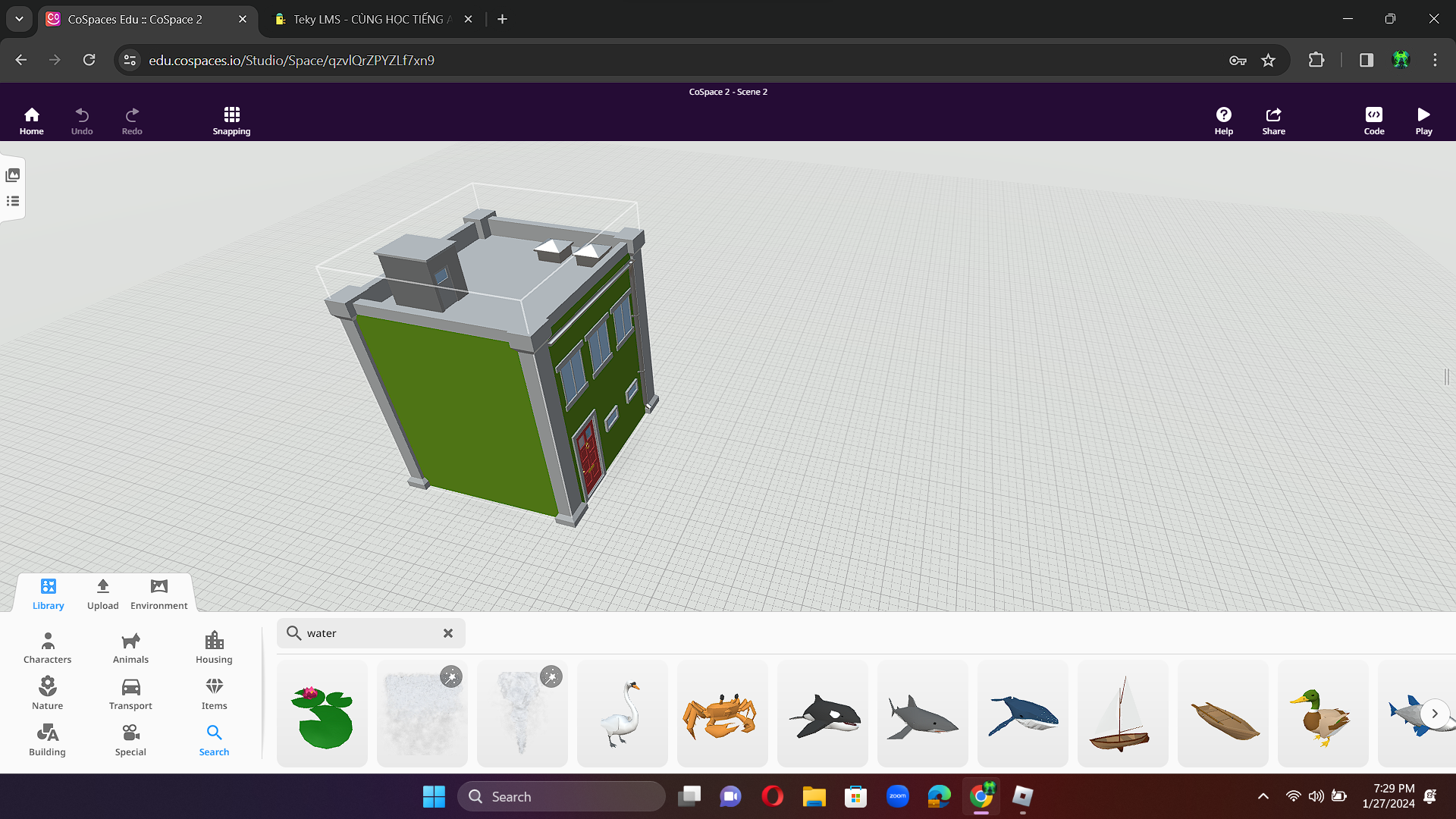View site information icon in address bar
1456x819 pixels.
point(130,60)
